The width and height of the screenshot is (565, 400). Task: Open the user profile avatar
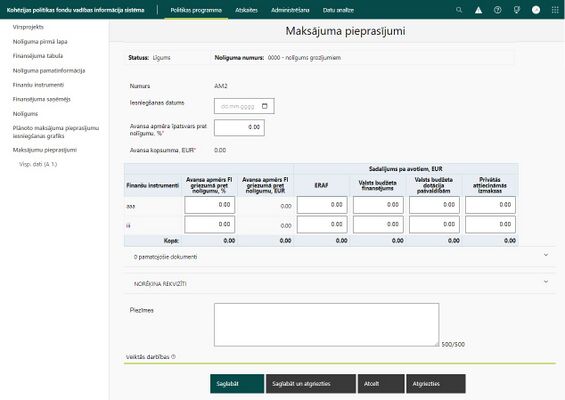point(536,10)
